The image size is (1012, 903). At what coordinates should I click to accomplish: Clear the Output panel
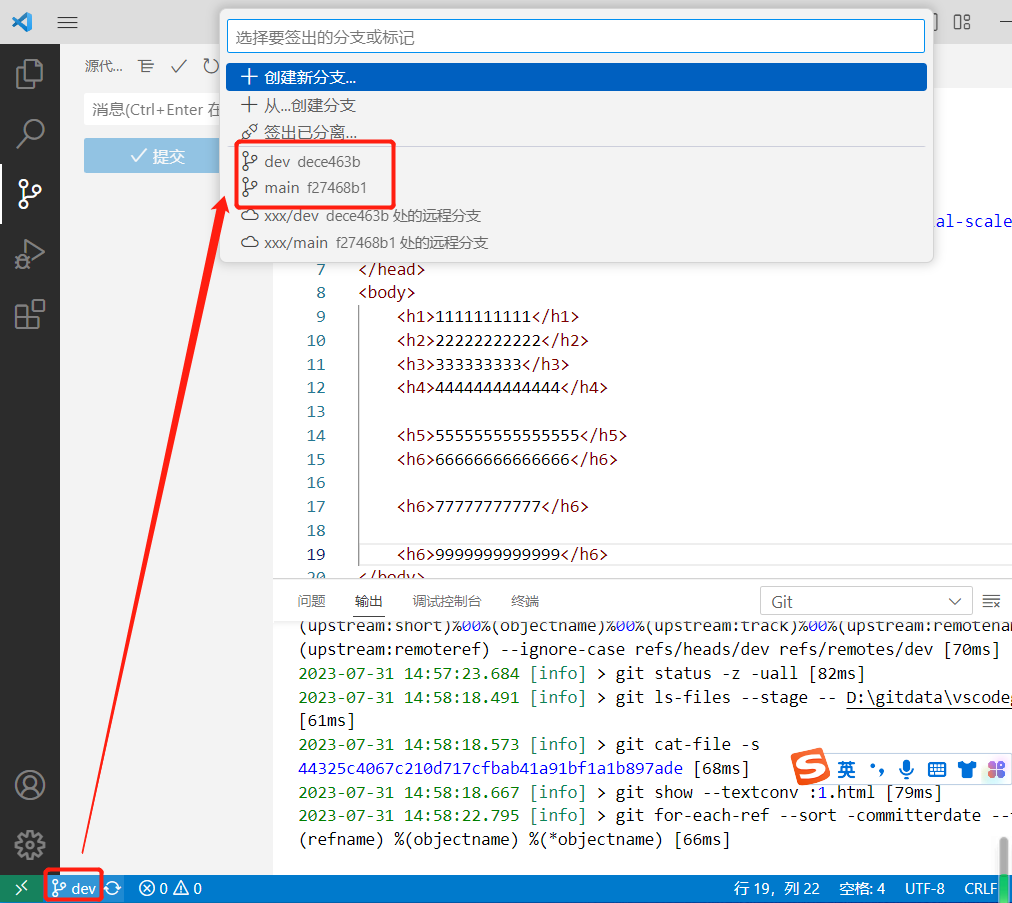(991, 600)
